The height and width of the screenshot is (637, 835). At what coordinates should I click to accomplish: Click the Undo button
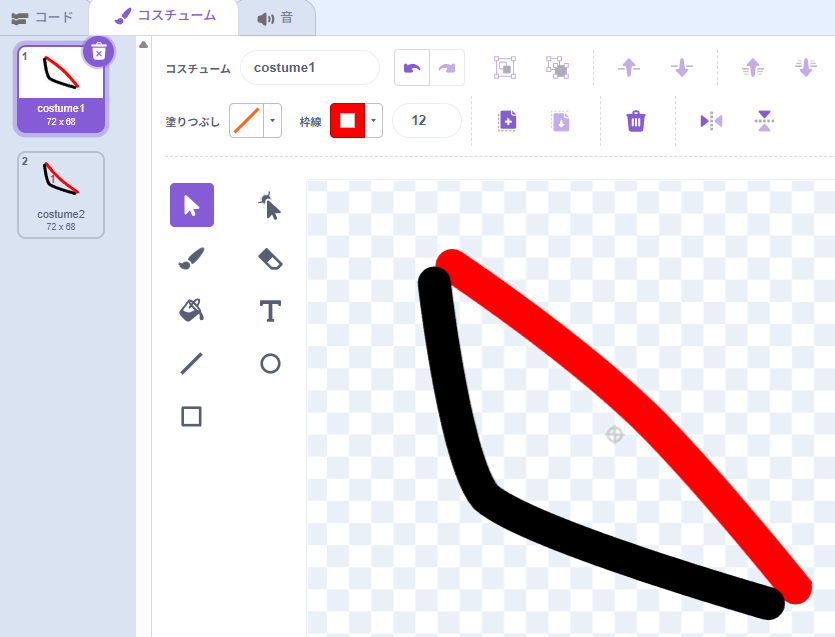[x=412, y=68]
